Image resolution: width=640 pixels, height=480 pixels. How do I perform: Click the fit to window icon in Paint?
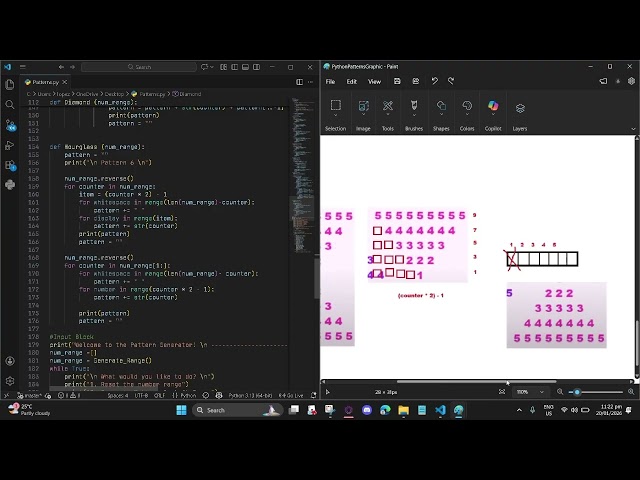(x=502, y=392)
